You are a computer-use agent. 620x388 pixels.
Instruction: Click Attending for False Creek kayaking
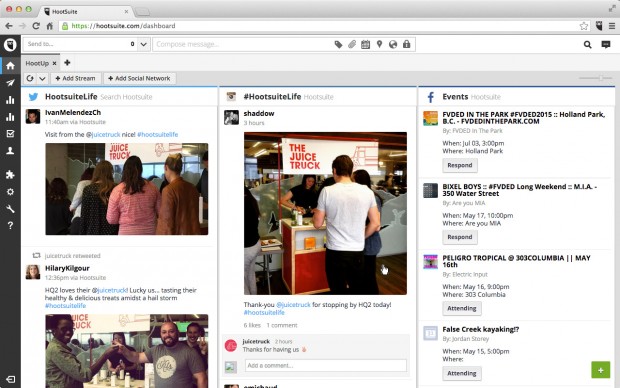462,373
